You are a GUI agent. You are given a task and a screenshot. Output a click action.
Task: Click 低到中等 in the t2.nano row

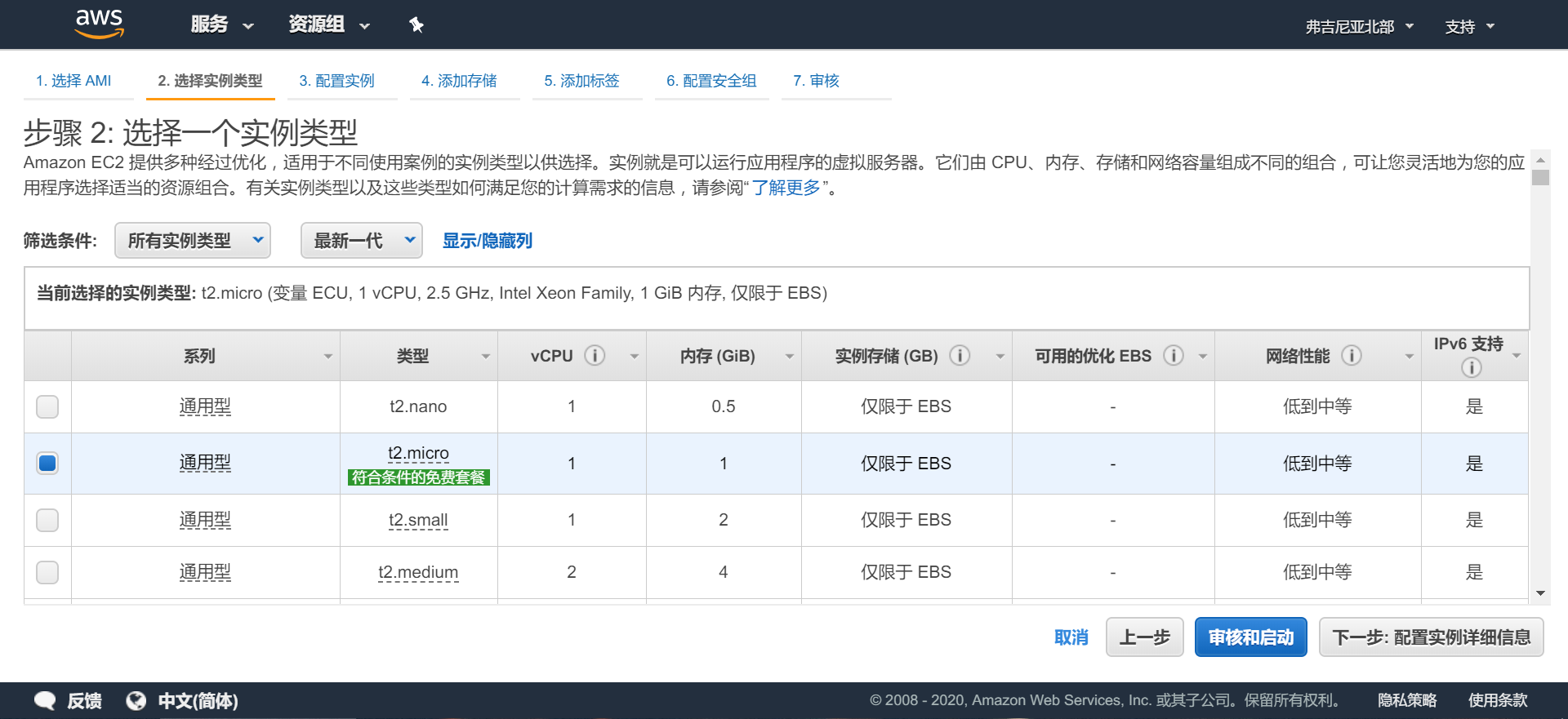point(1317,406)
